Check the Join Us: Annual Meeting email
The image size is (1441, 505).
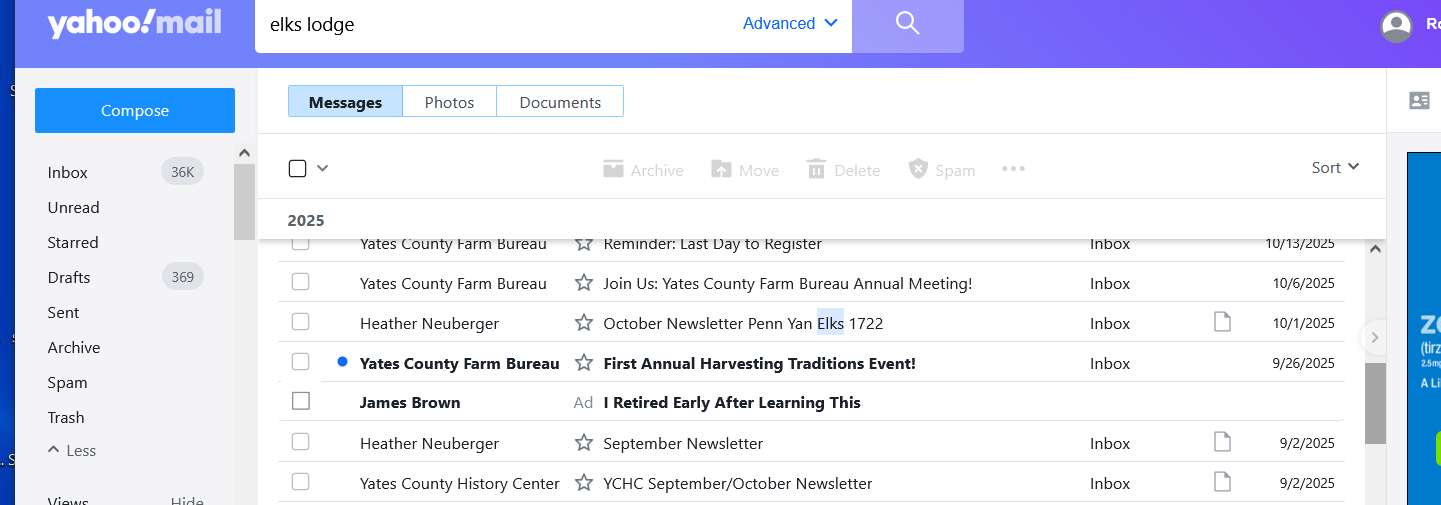(300, 282)
